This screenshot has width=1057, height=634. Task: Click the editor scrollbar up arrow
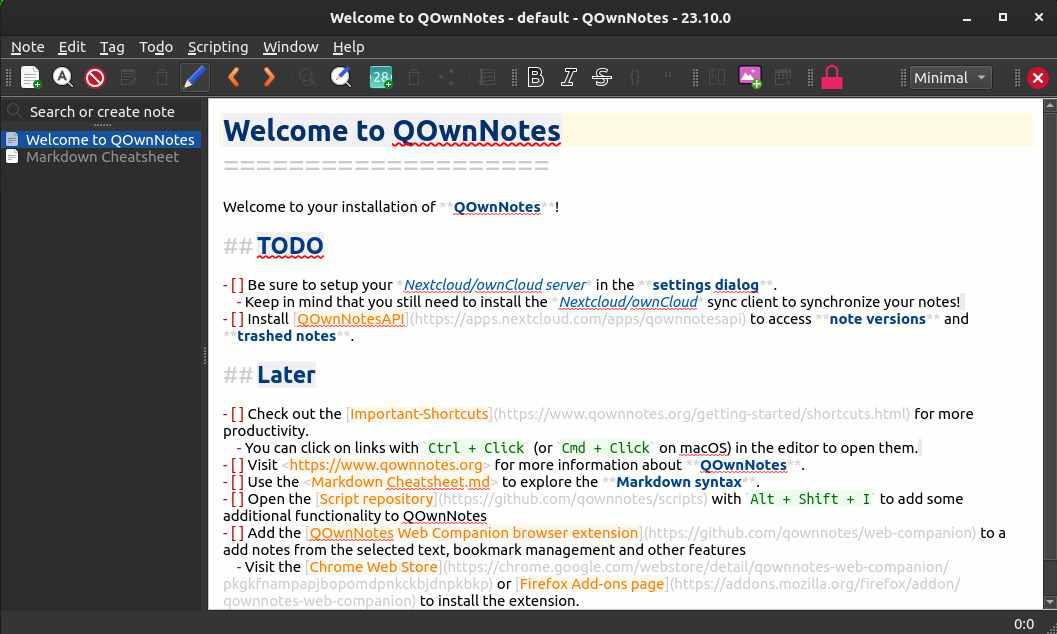tap(1050, 105)
